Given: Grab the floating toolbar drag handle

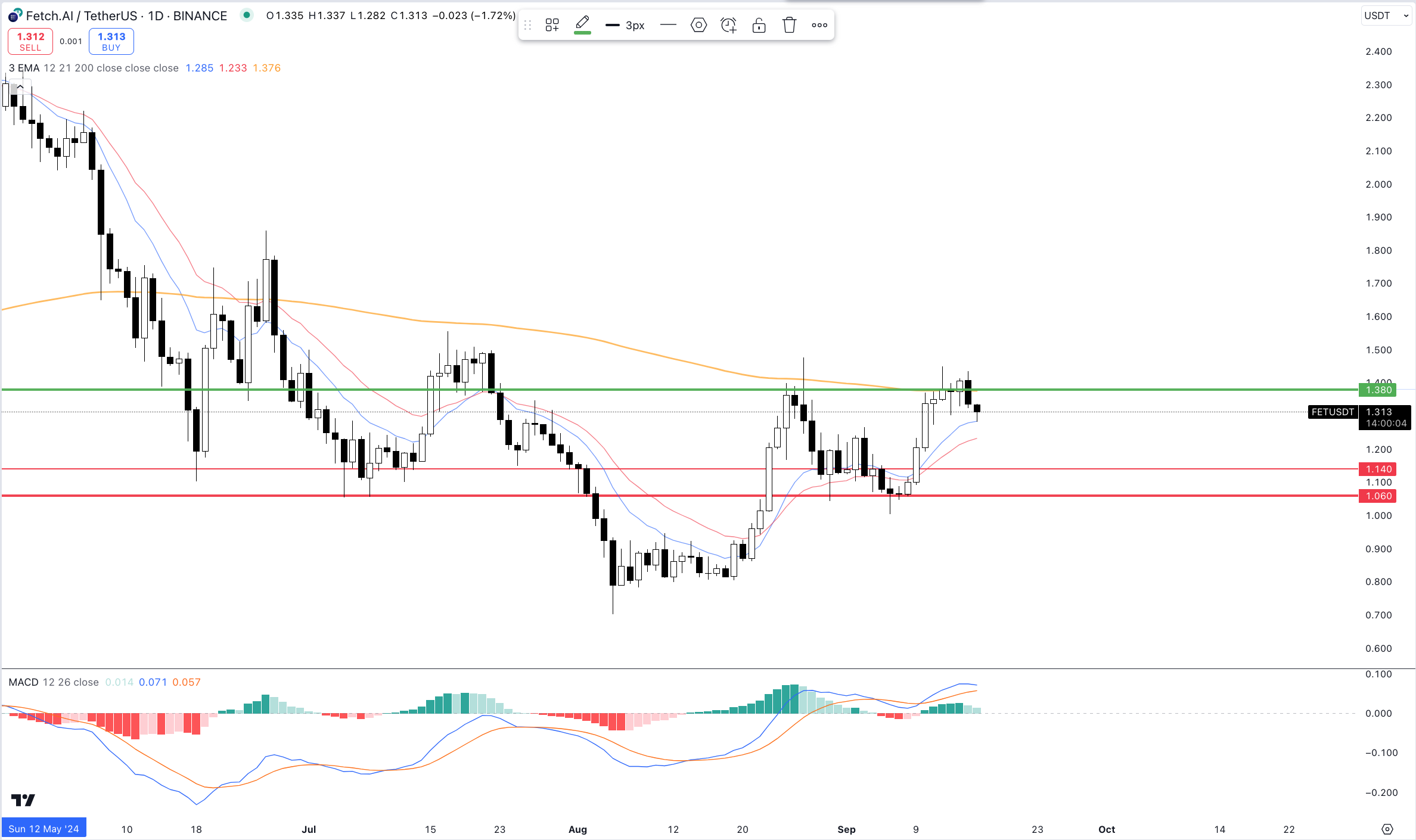Looking at the screenshot, I should (527, 25).
